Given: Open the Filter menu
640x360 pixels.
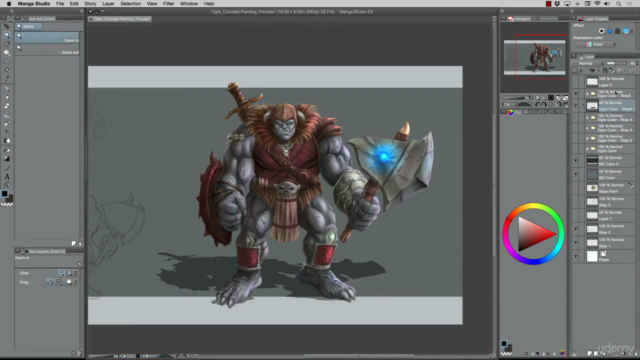Looking at the screenshot, I should tap(169, 4).
